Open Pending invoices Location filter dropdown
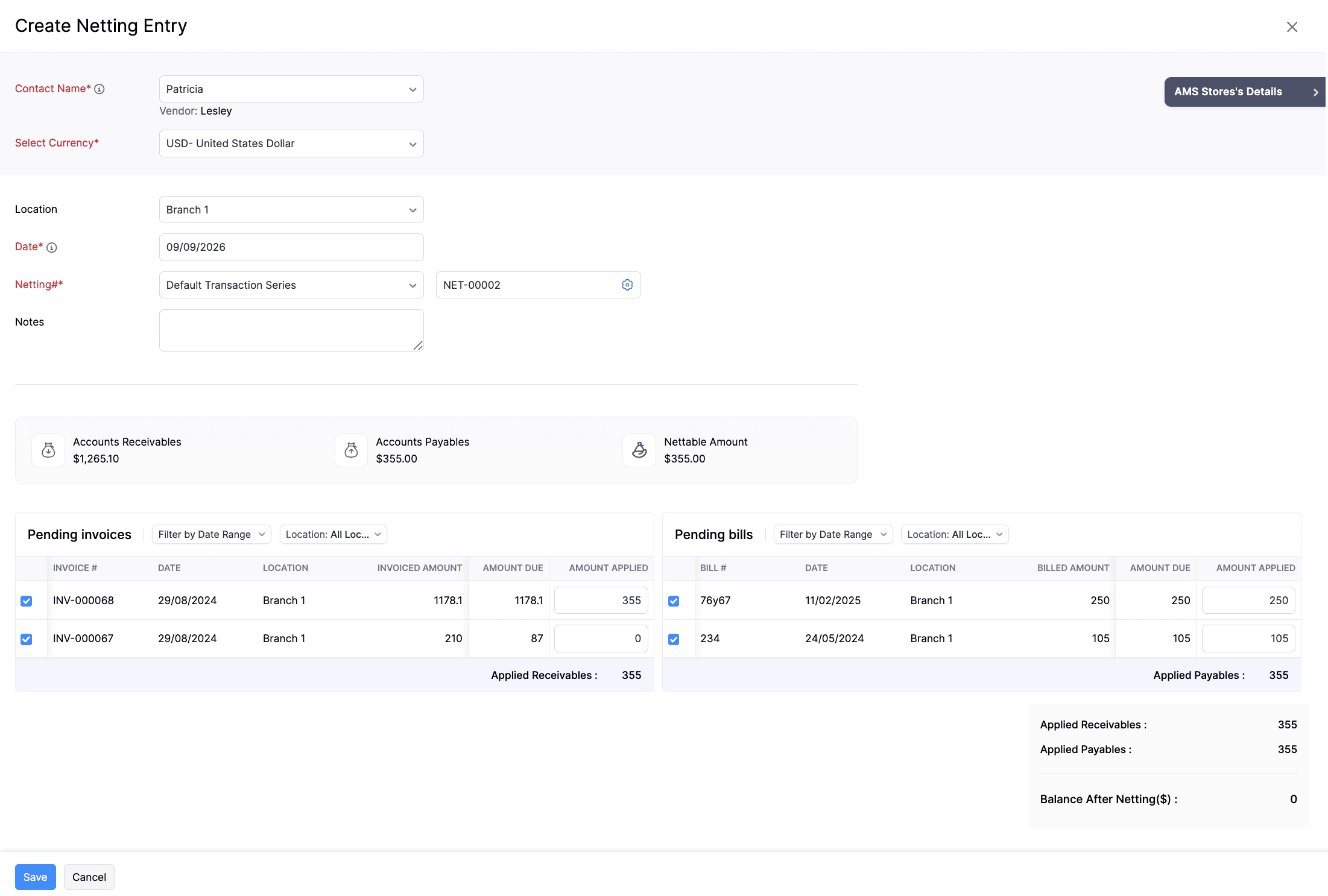Screen dimensions: 1328x896 click(333, 534)
